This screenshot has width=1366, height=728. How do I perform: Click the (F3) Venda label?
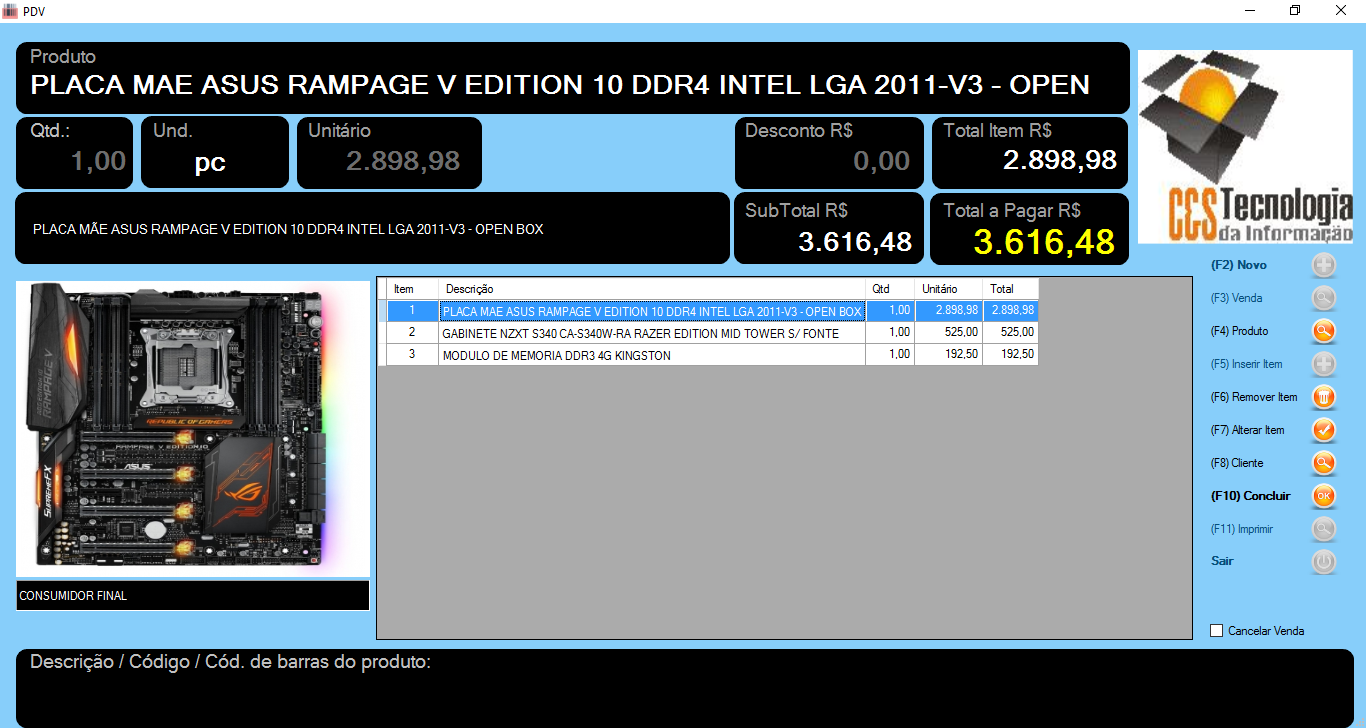[1236, 298]
